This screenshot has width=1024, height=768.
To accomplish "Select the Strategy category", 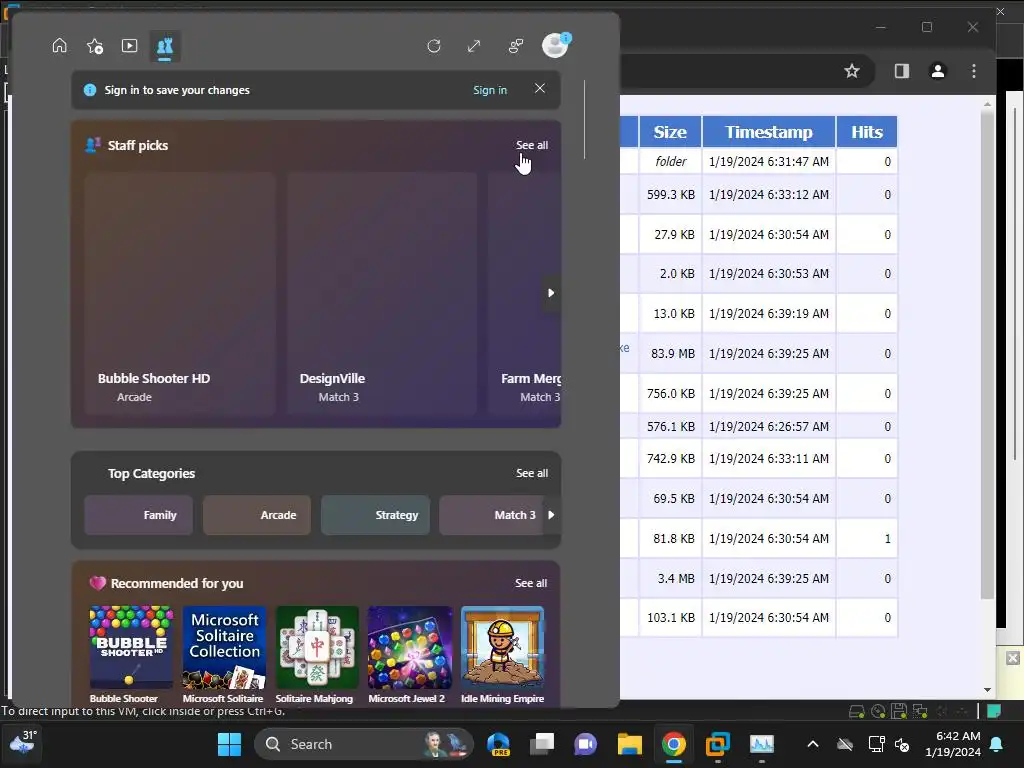I will pos(375,515).
